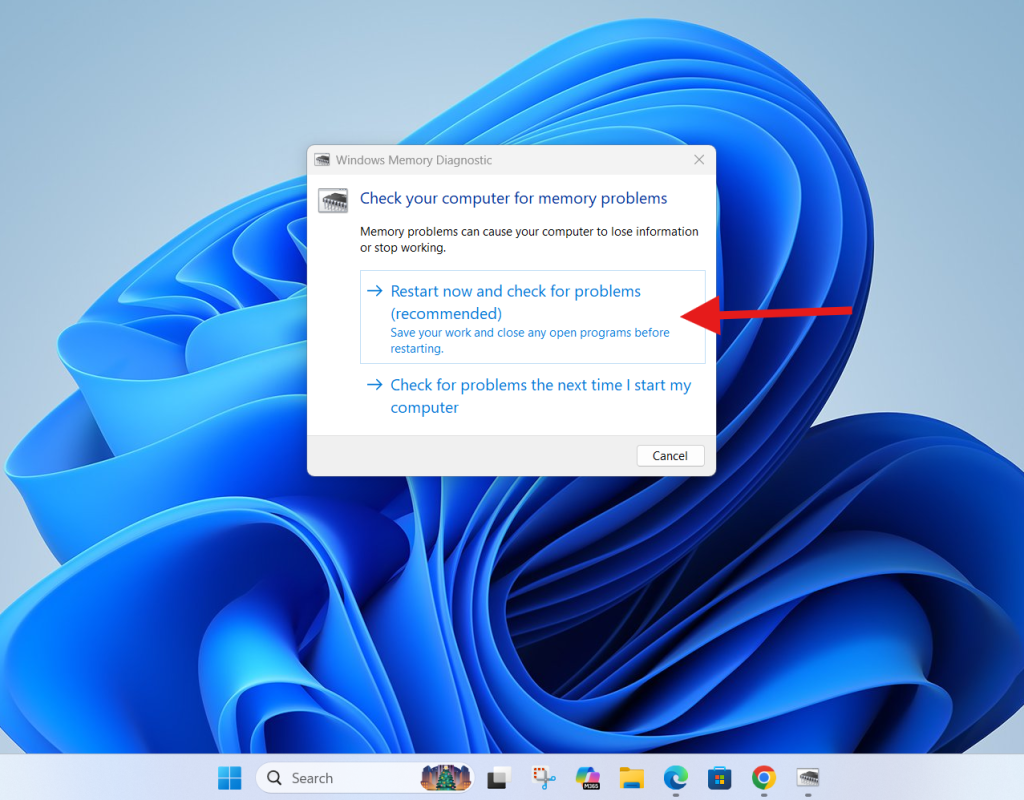Viewport: 1024px width, 800px height.
Task: Click inside the taskbar Search box
Action: [340, 778]
